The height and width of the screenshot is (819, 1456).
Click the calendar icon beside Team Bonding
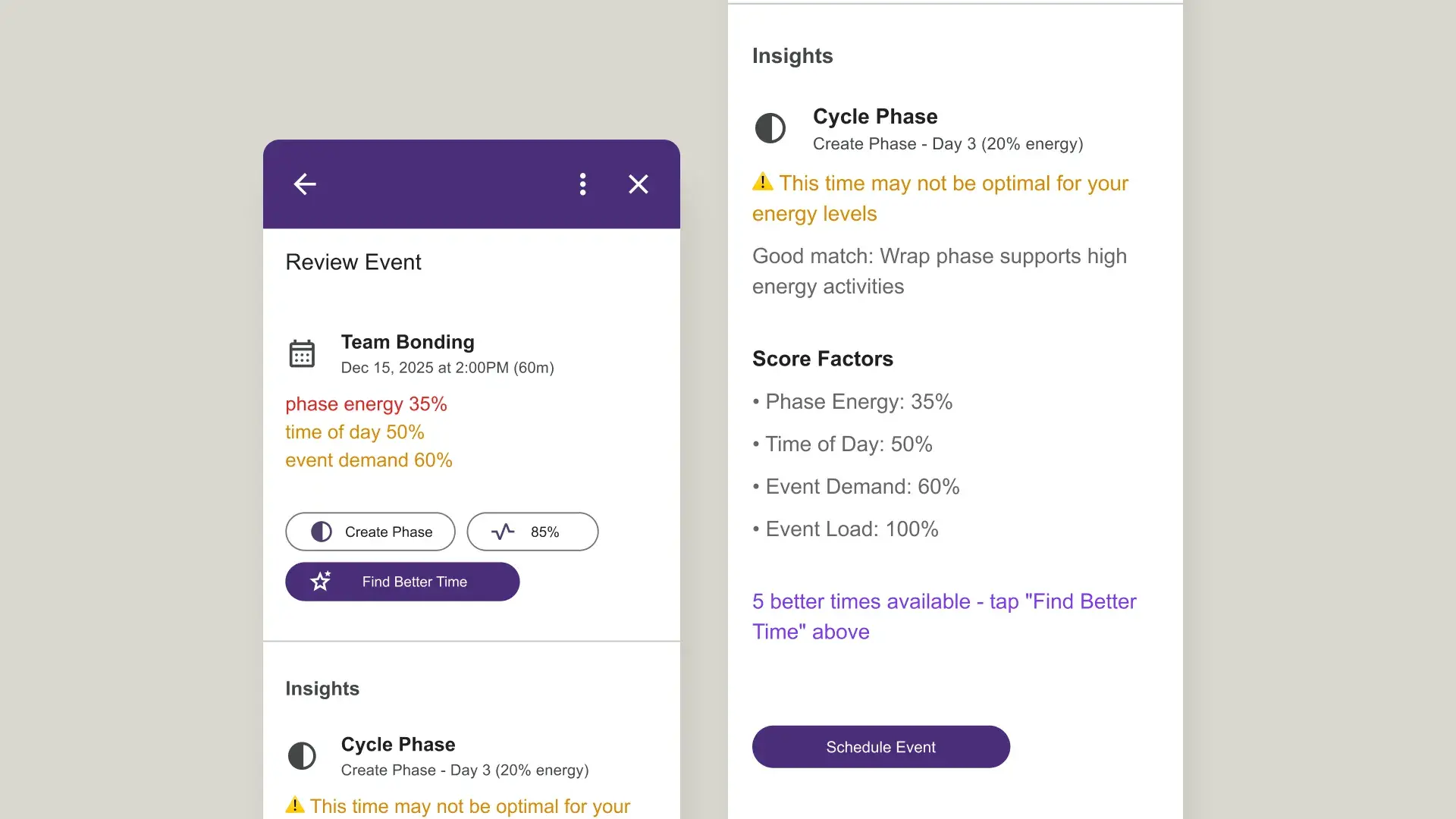(302, 354)
